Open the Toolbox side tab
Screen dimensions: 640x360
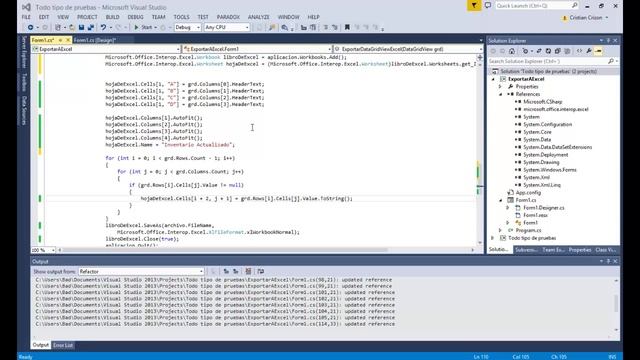pyautogui.click(x=24, y=82)
